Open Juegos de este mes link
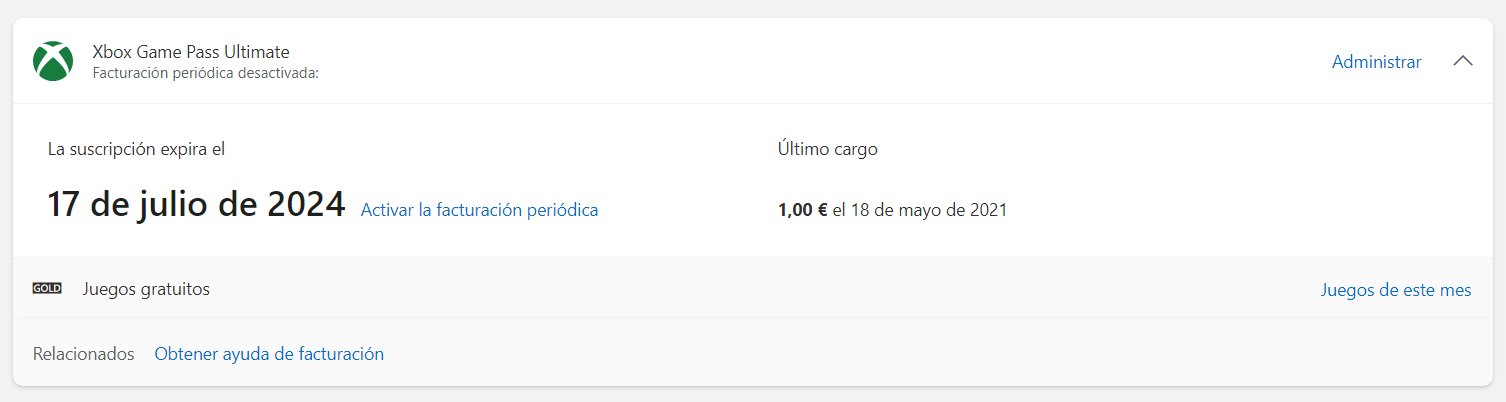The width and height of the screenshot is (1506, 402). (1395, 290)
